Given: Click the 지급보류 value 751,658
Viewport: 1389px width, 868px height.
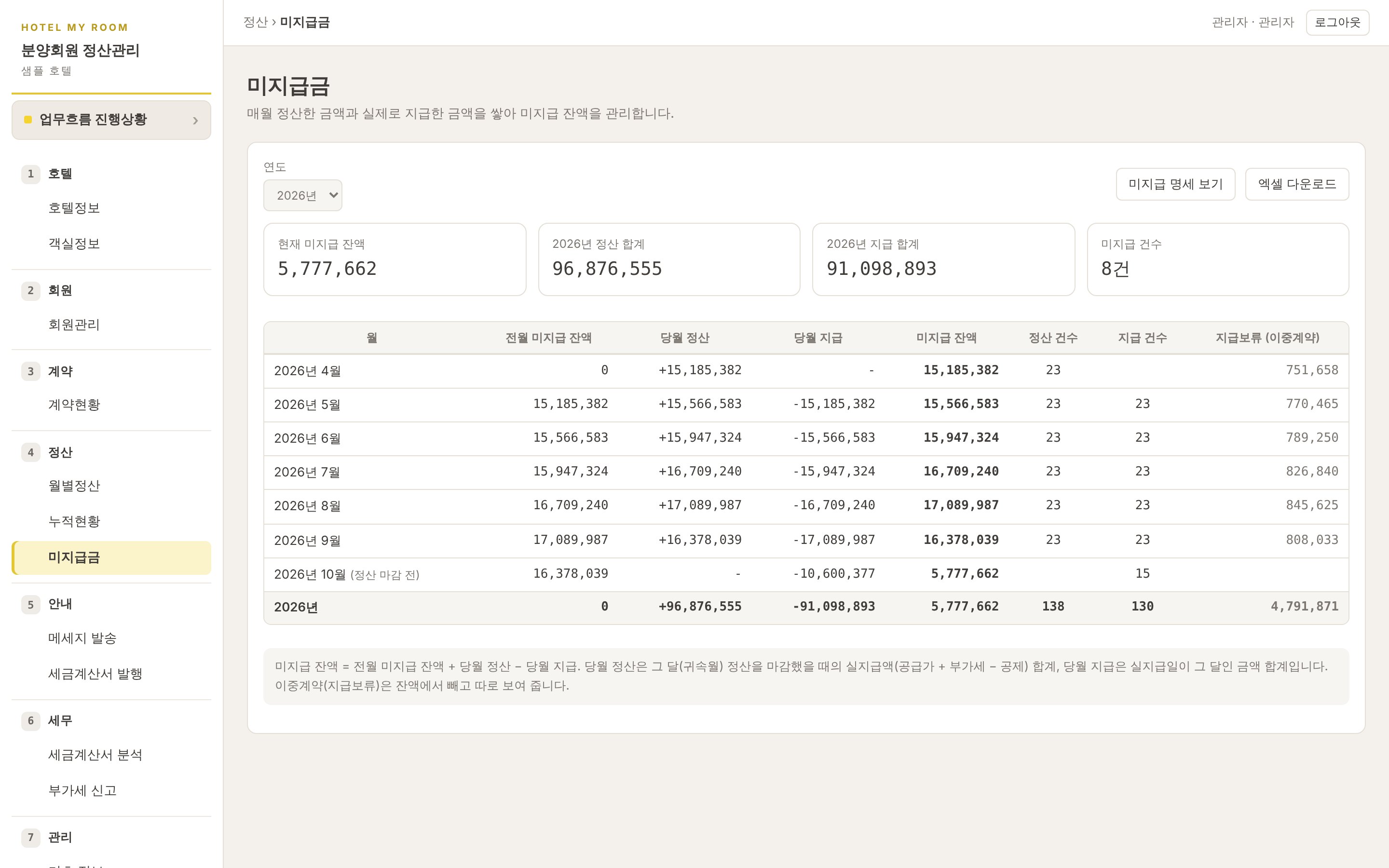Looking at the screenshot, I should pyautogui.click(x=1311, y=370).
